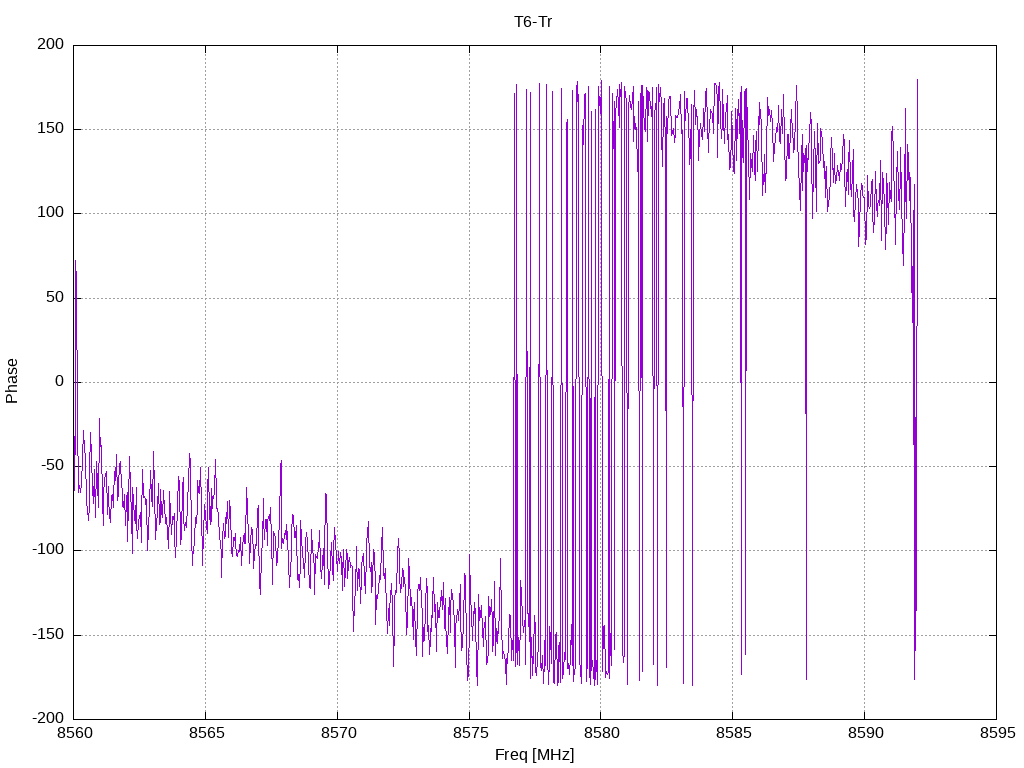This screenshot has height=768, width=1024.
Task: Click x-axis tick label 8565
Action: tap(206, 733)
